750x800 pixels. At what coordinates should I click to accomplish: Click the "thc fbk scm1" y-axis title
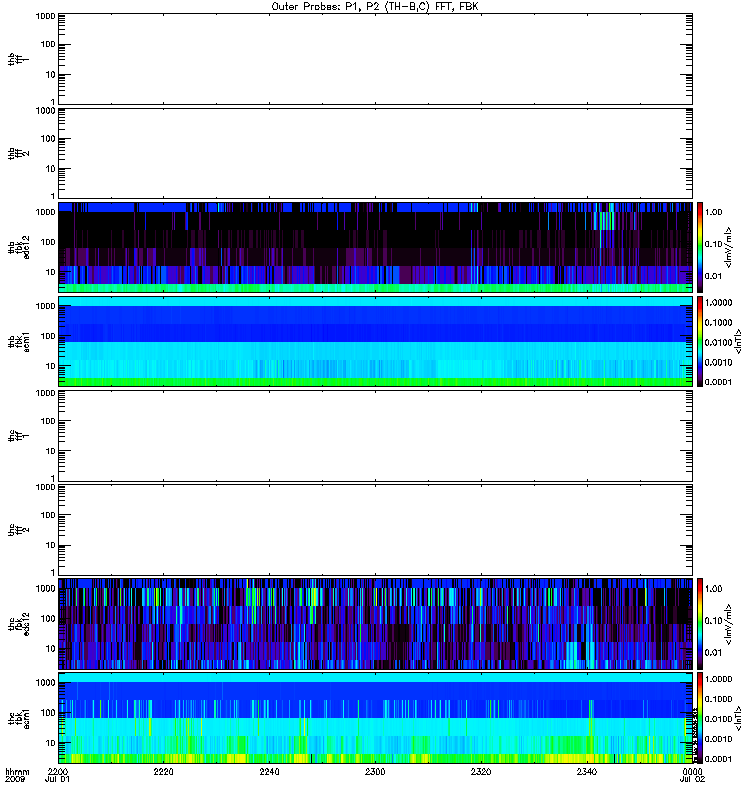[19, 718]
